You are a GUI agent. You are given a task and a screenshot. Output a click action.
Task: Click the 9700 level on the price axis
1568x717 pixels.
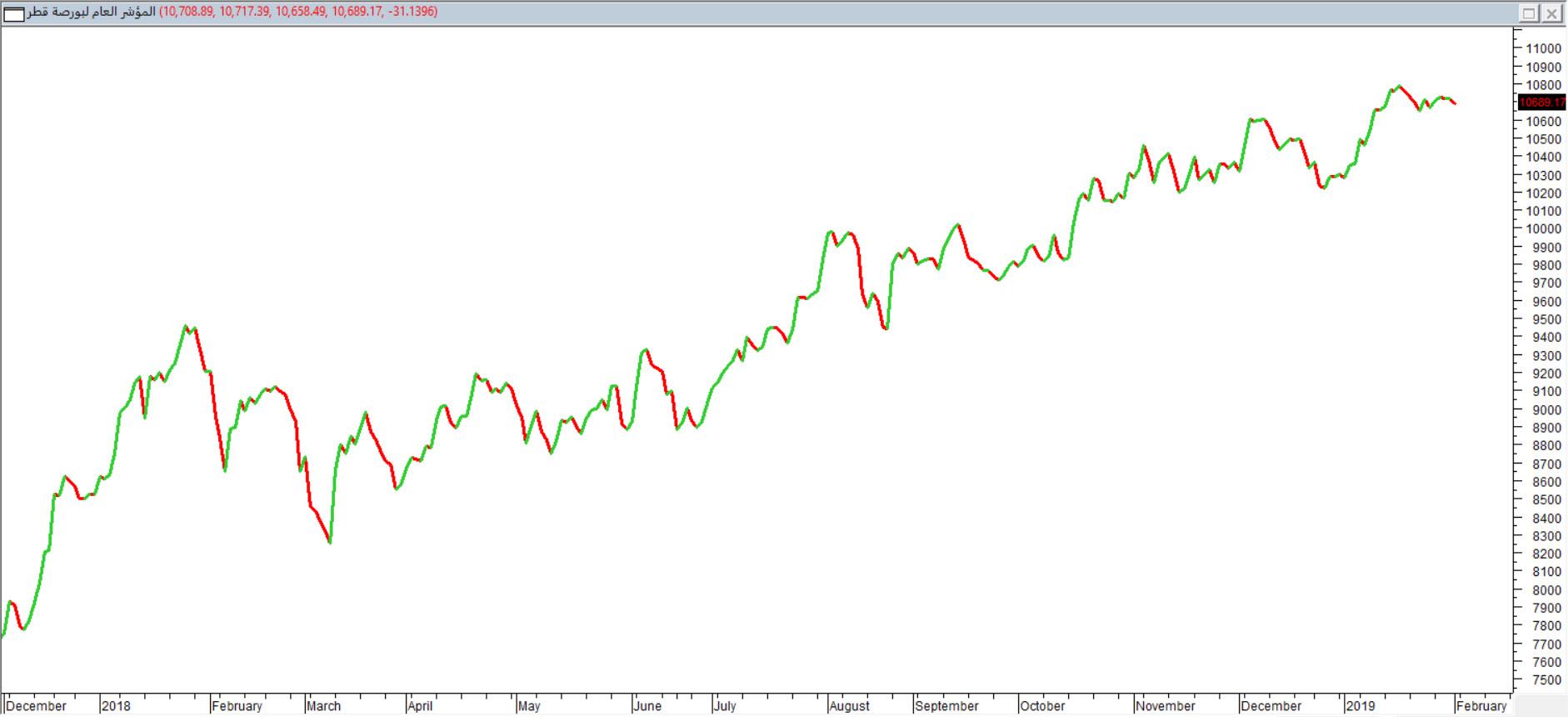[1546, 283]
